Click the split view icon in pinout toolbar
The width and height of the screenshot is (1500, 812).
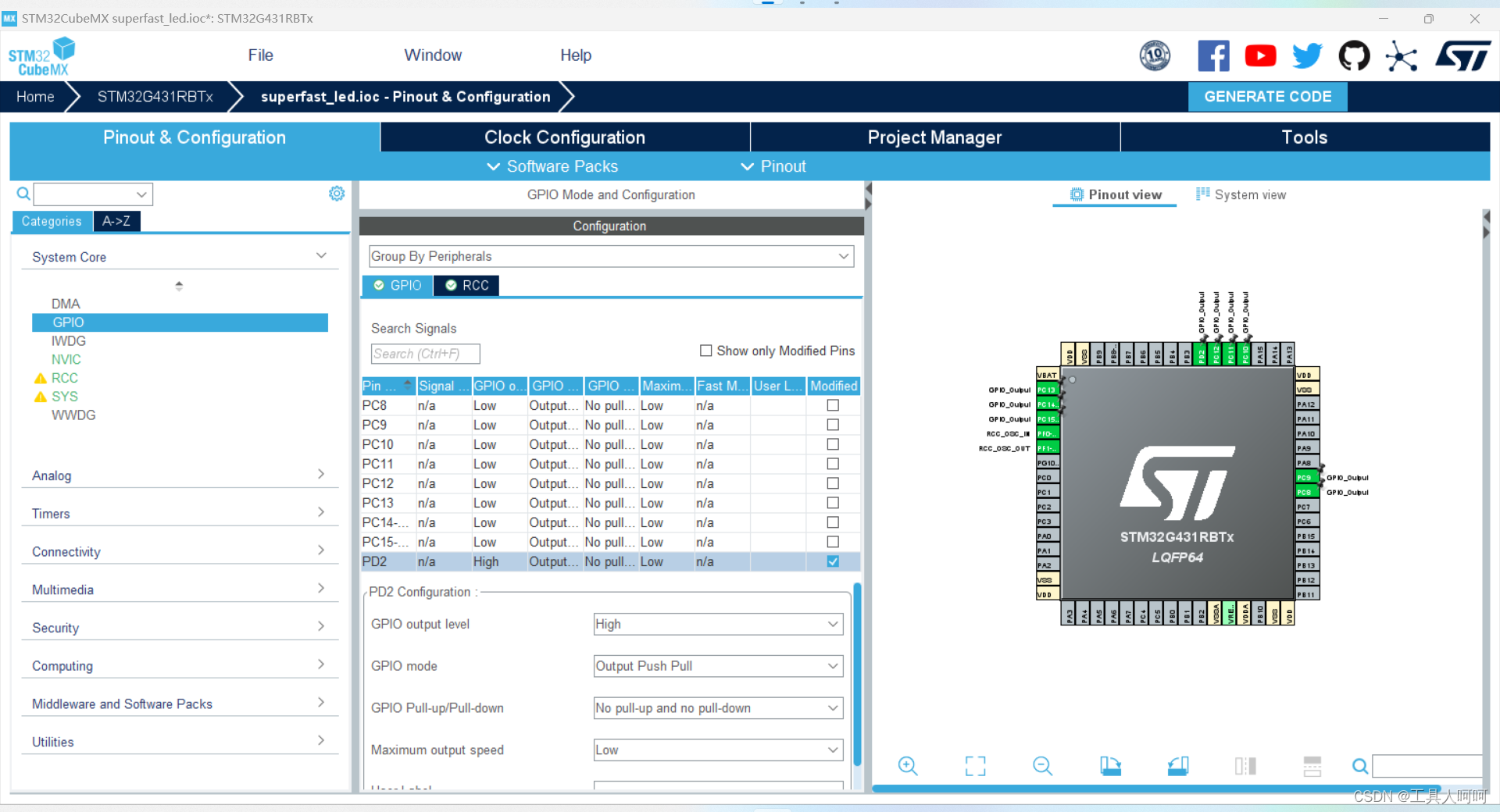(1245, 766)
